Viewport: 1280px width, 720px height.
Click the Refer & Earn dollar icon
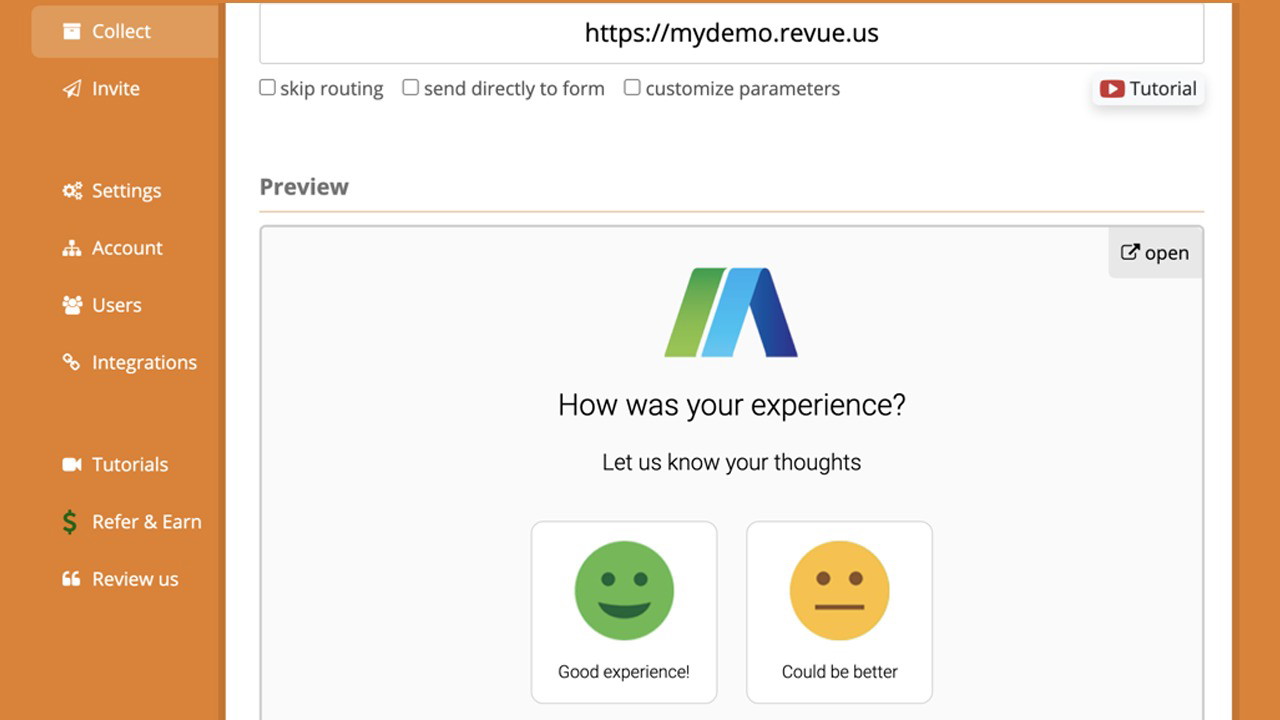point(69,521)
